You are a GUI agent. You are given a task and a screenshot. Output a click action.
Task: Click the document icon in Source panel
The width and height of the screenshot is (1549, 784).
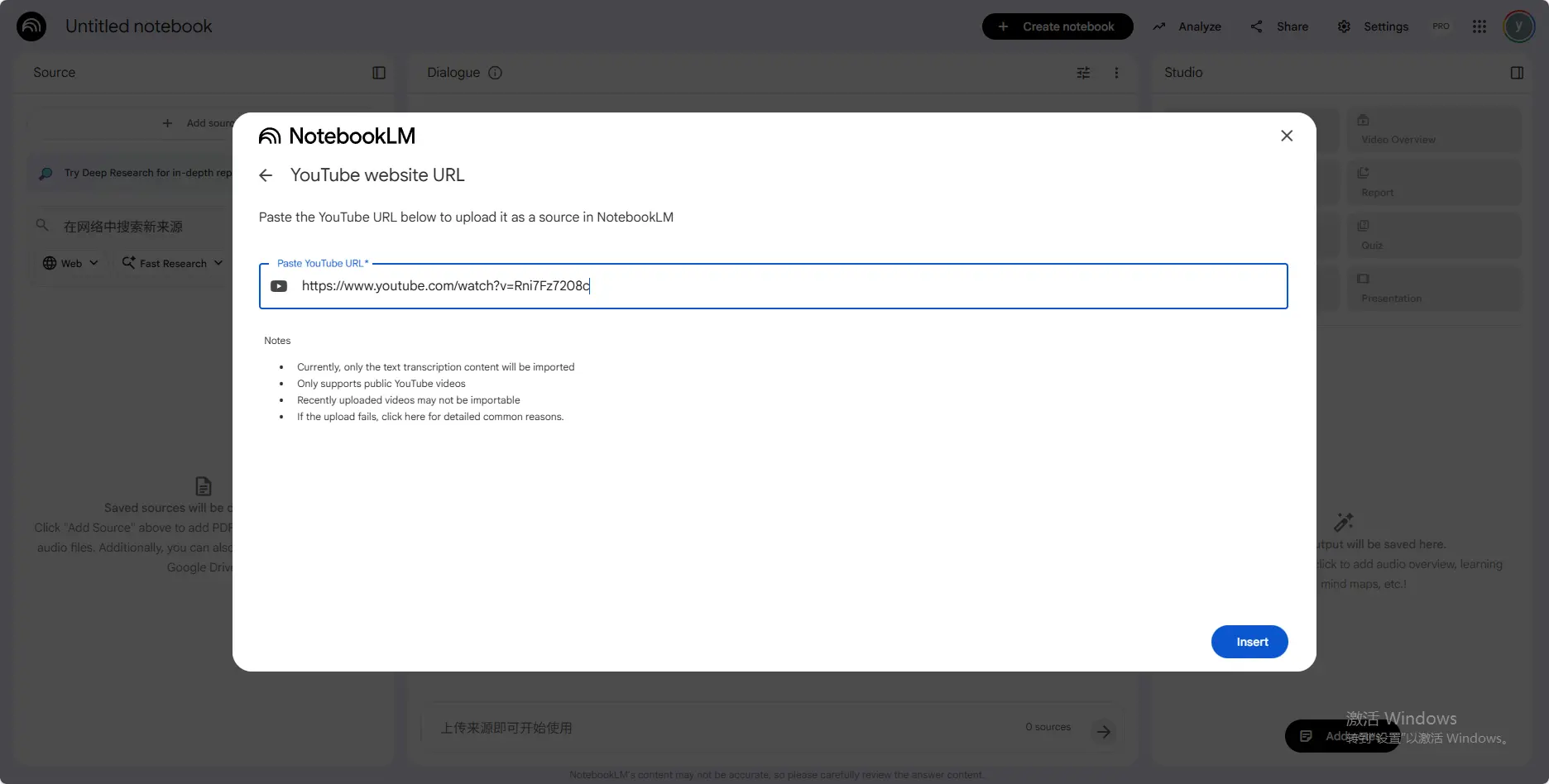[204, 486]
